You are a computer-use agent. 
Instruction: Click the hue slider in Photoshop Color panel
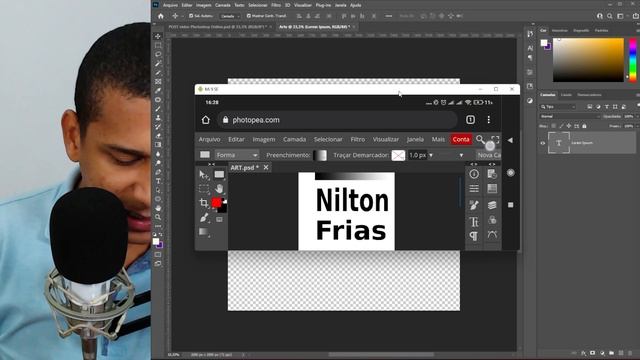point(633,60)
